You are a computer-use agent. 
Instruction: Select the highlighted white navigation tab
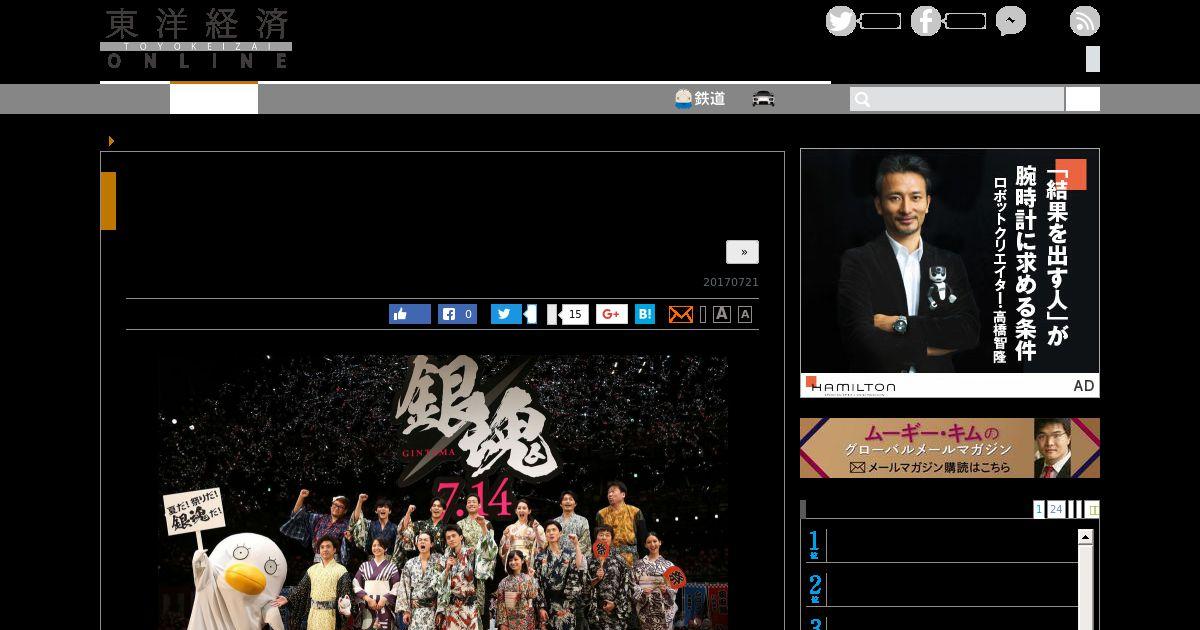pos(214,98)
